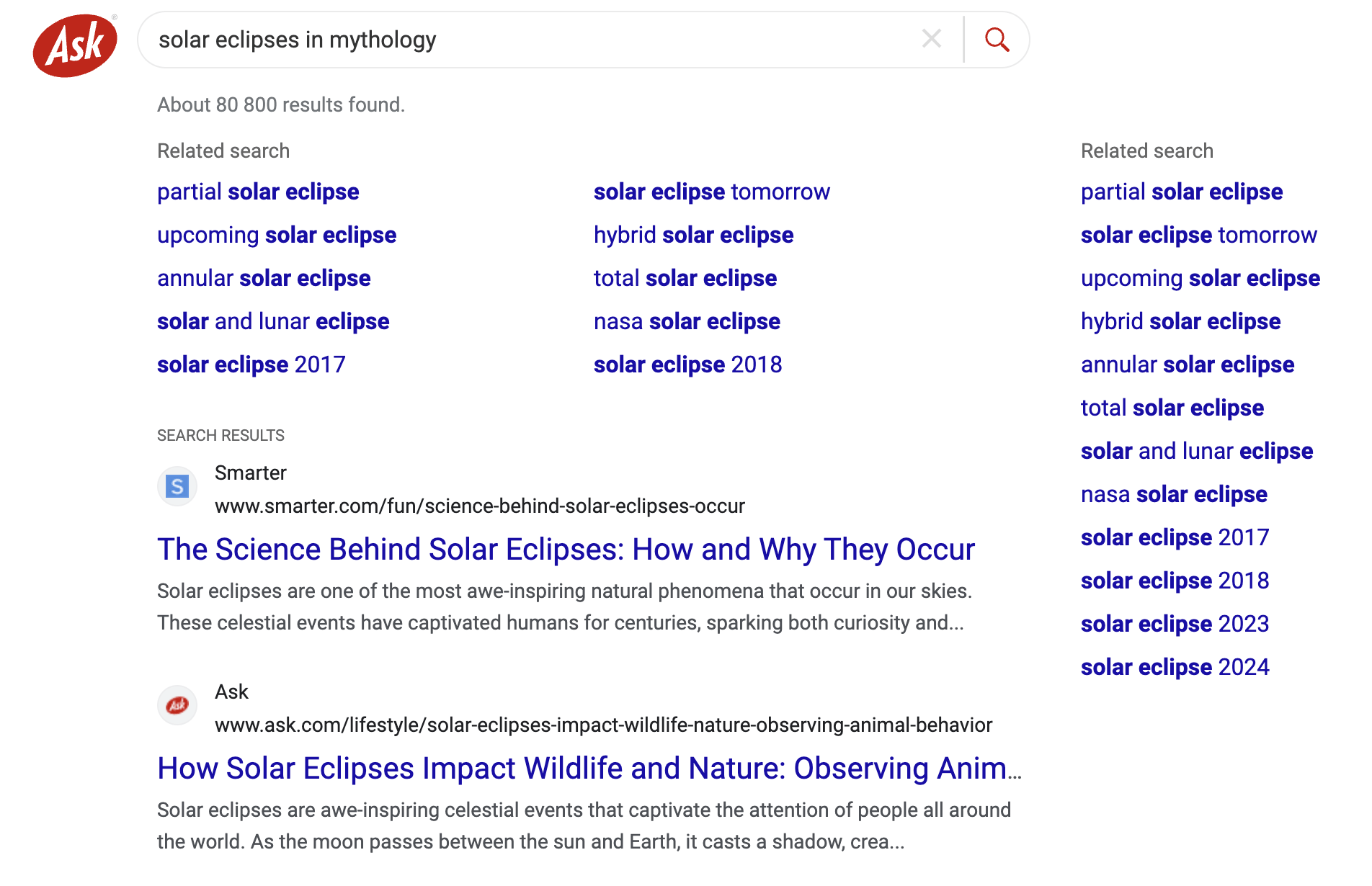Open 'solar eclipse tomorrow' in the right sidebar

(x=1199, y=236)
